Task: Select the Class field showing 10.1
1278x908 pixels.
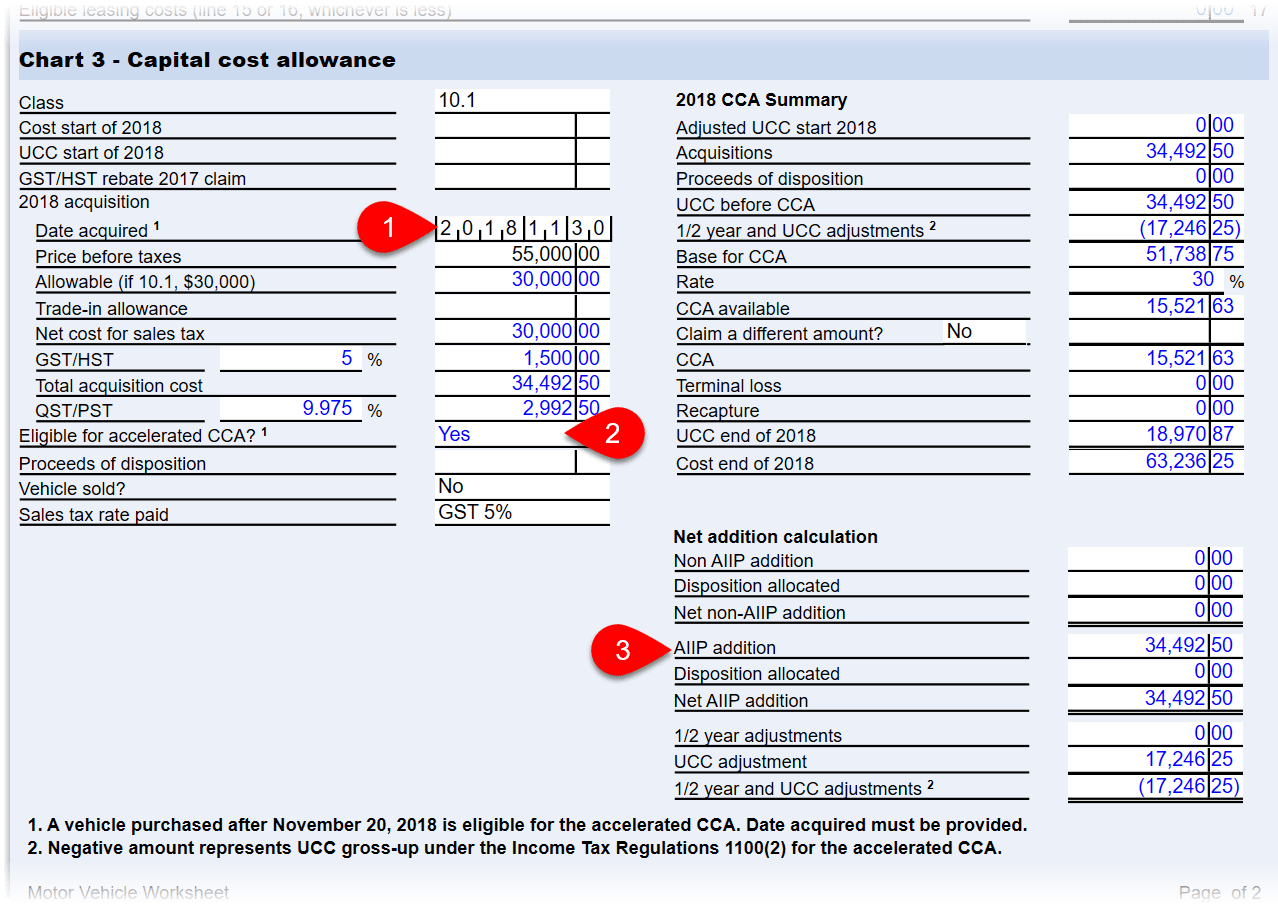Action: click(x=522, y=101)
